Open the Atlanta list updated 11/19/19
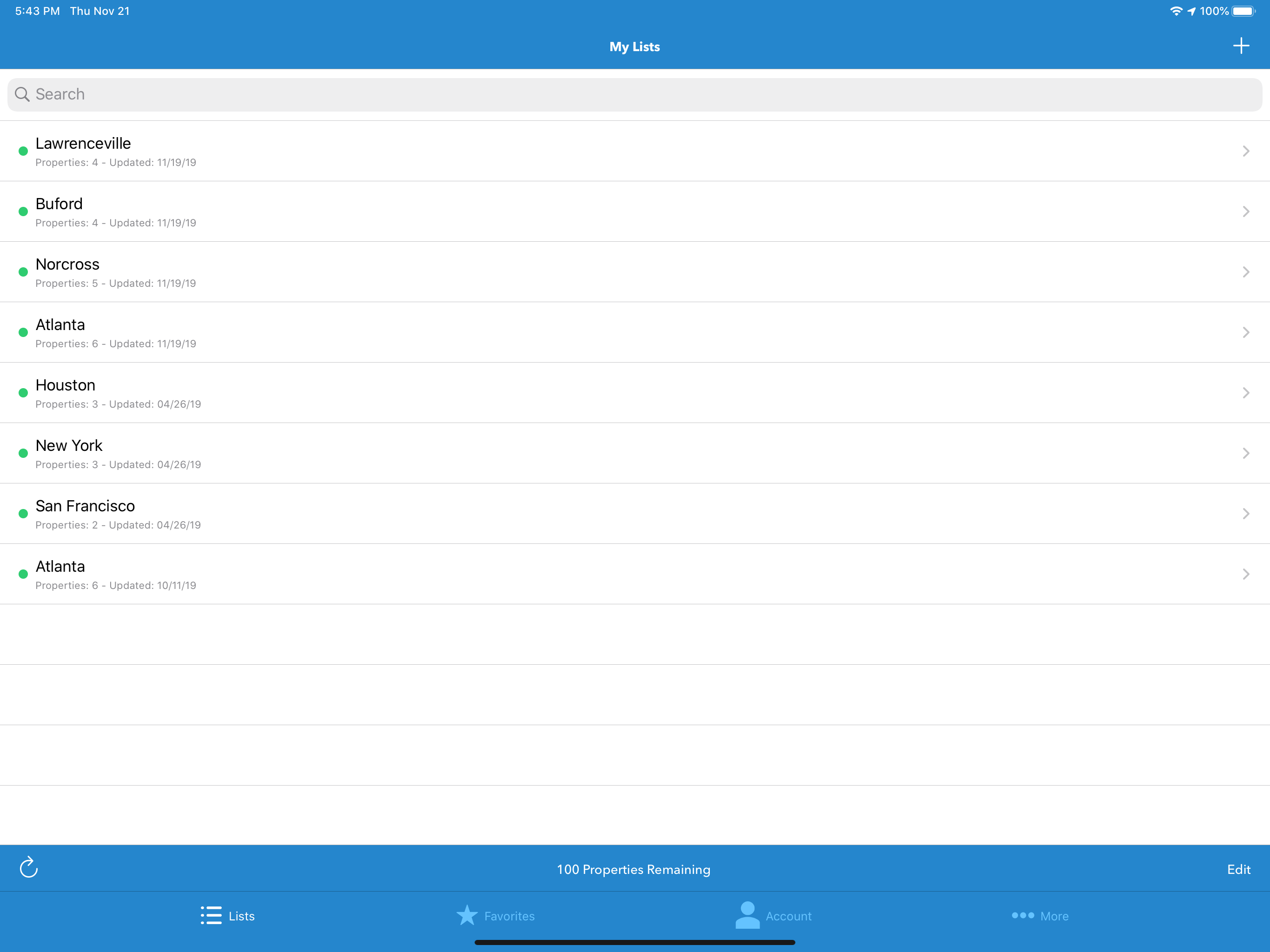 [x=635, y=332]
